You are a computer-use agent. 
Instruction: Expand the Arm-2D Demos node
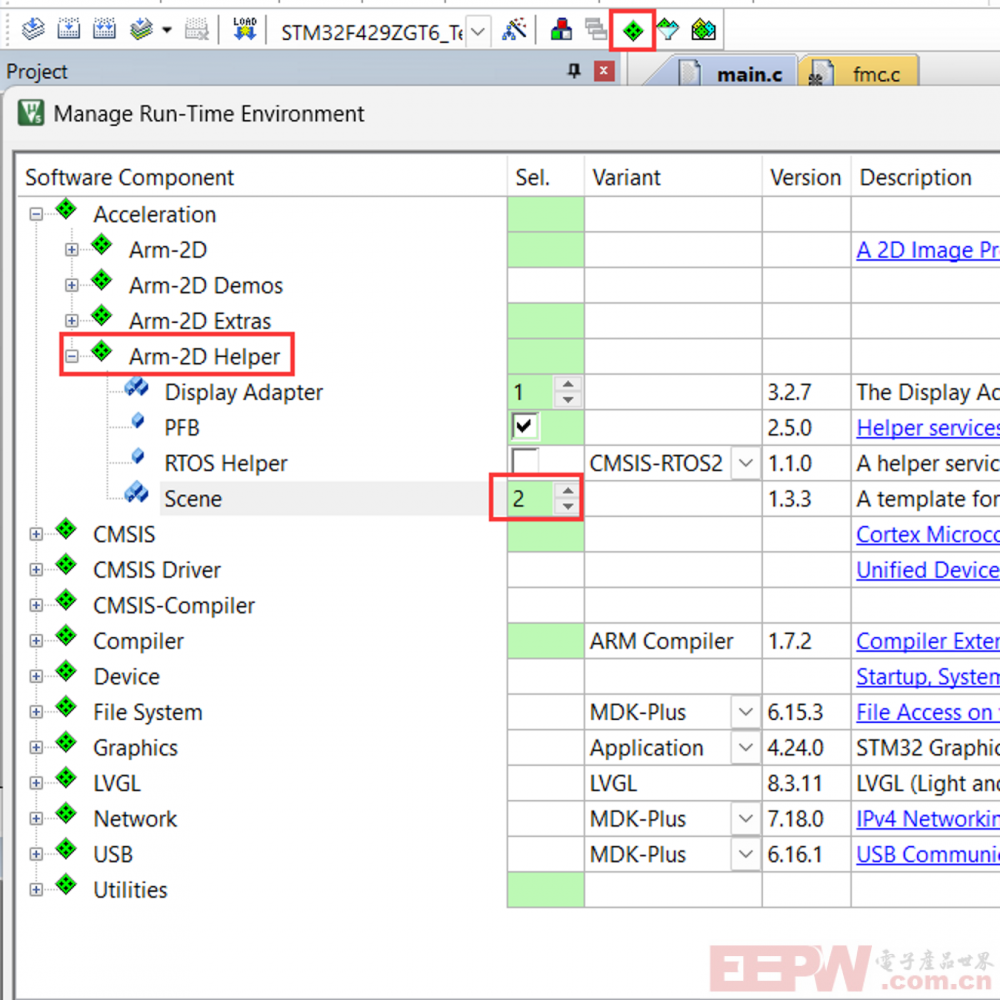click(x=72, y=286)
